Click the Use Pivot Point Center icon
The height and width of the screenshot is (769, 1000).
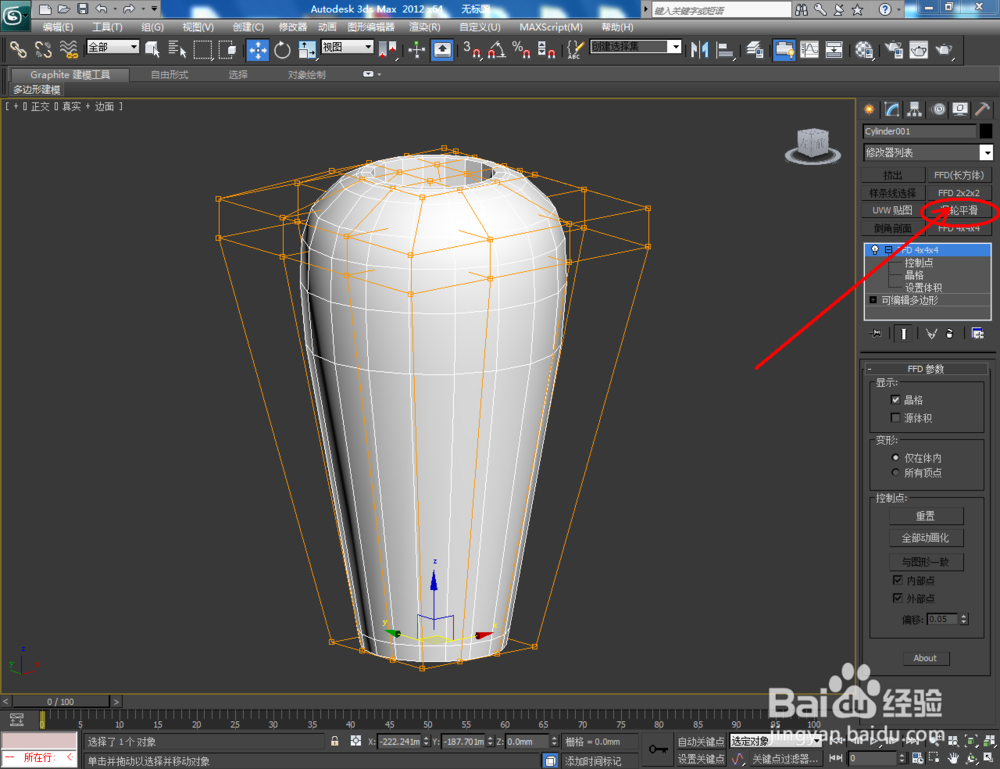[x=387, y=49]
